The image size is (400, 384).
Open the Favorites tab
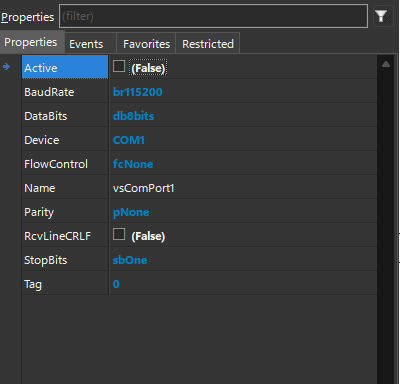pos(146,44)
